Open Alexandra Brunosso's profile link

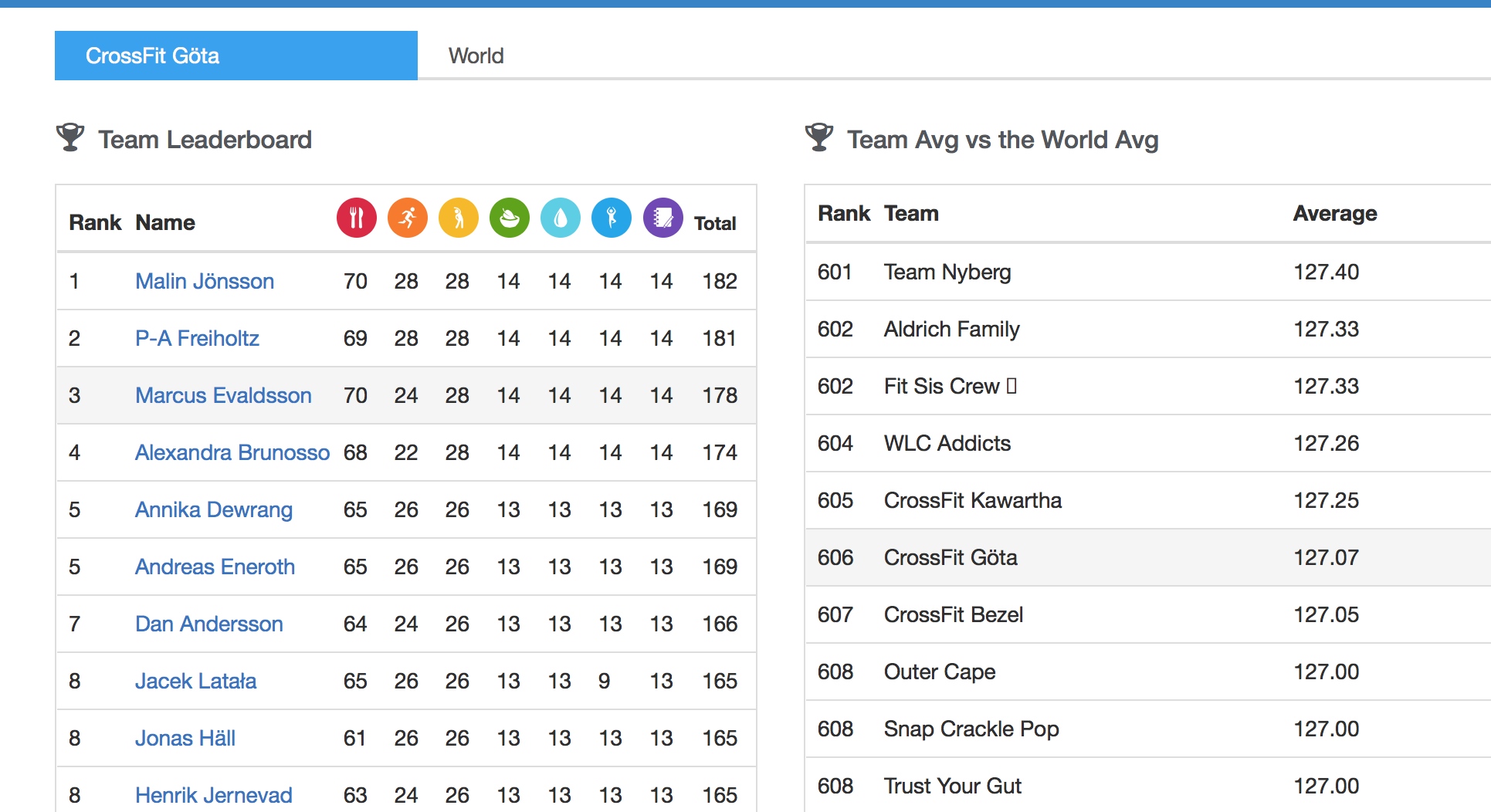232,452
